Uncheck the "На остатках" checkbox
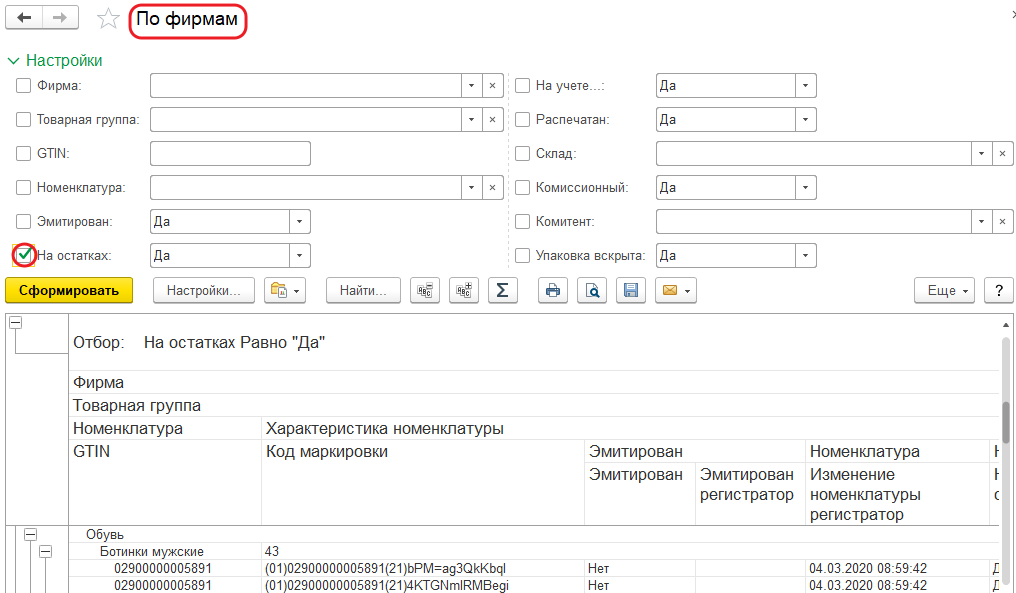 pyautogui.click(x=24, y=256)
